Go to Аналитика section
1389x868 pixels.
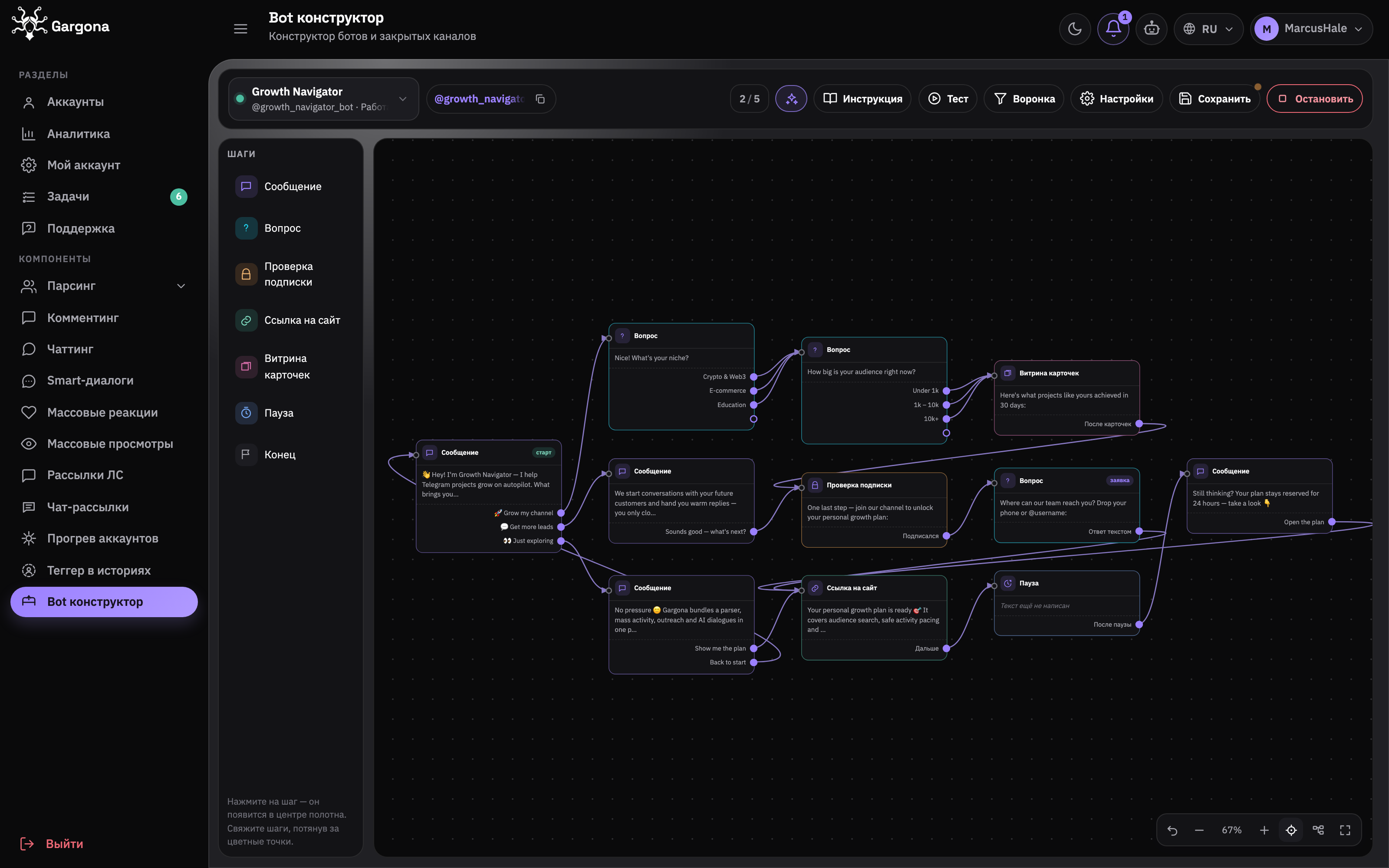click(x=104, y=134)
